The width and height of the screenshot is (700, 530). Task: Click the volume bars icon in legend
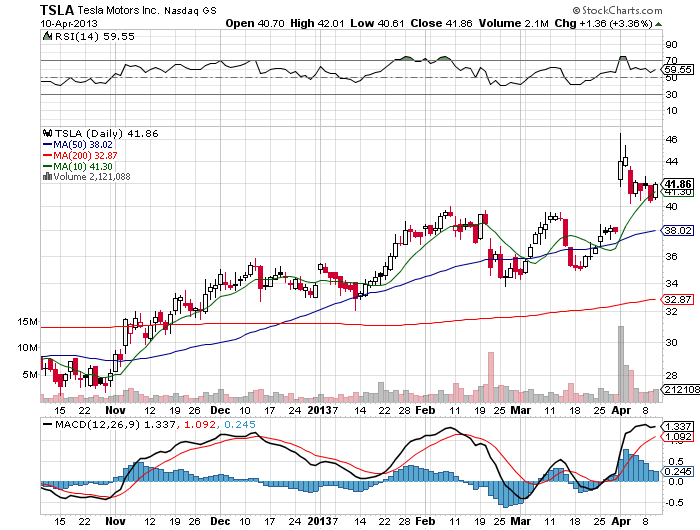(47, 176)
